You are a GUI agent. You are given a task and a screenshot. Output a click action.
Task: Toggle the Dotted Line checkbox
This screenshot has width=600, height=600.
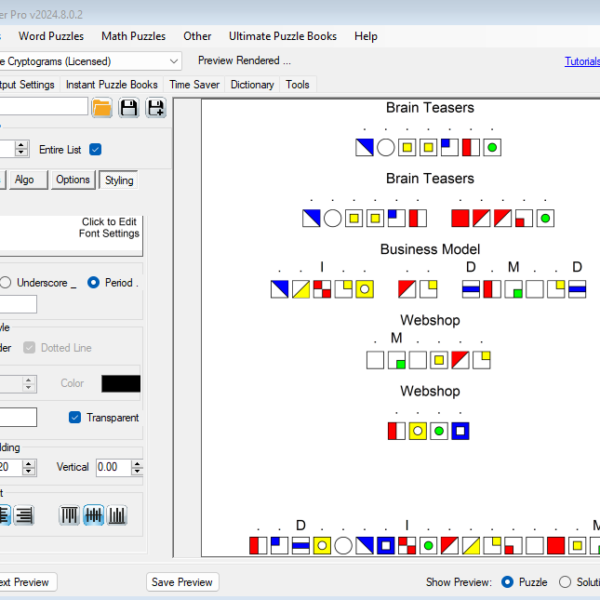tap(29, 347)
